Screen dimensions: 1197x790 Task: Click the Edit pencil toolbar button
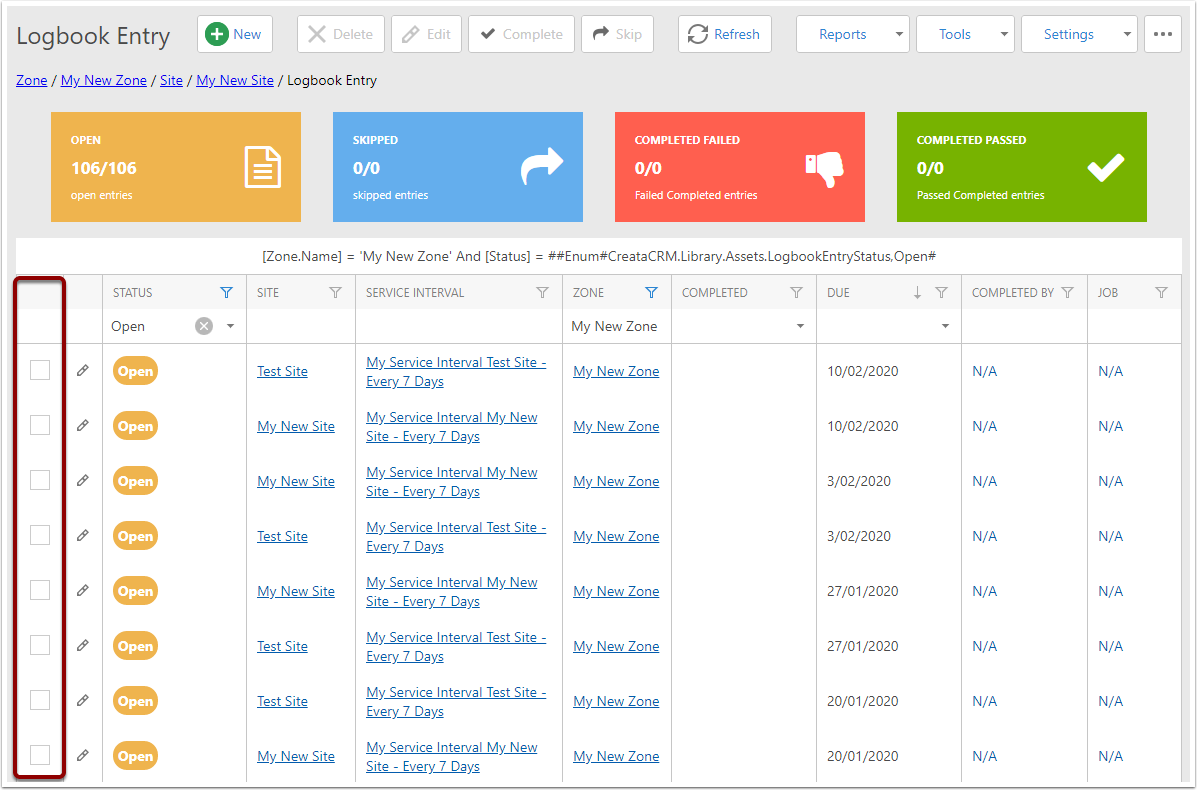[x=426, y=34]
